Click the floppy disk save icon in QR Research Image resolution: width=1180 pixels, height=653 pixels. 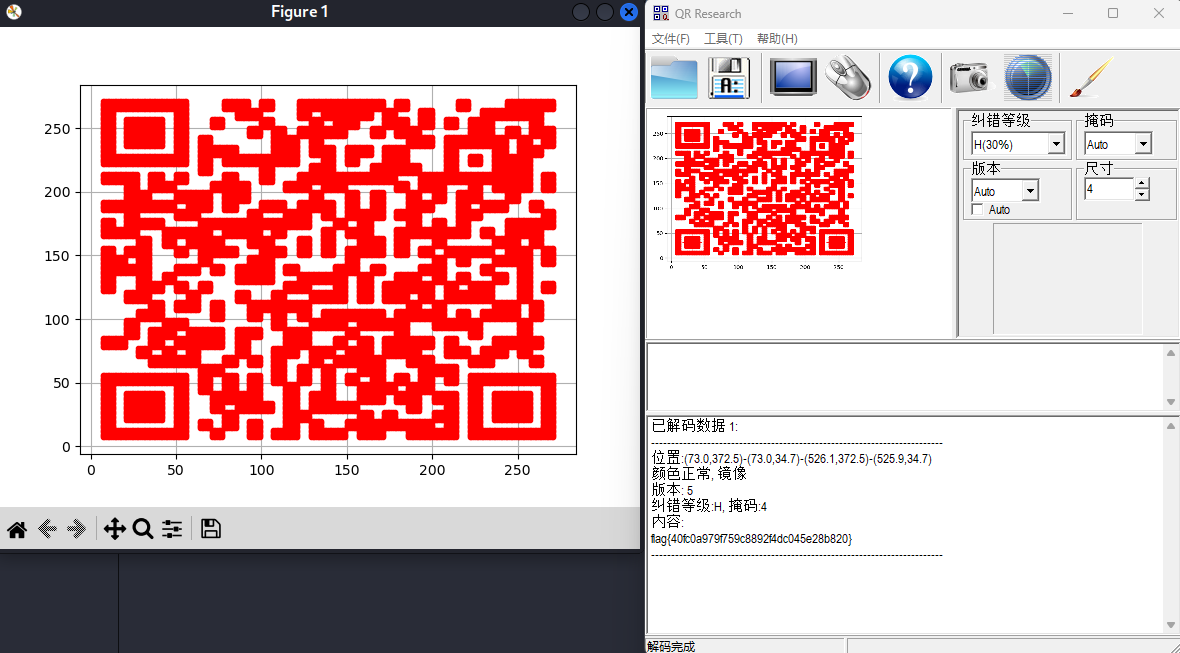[728, 77]
